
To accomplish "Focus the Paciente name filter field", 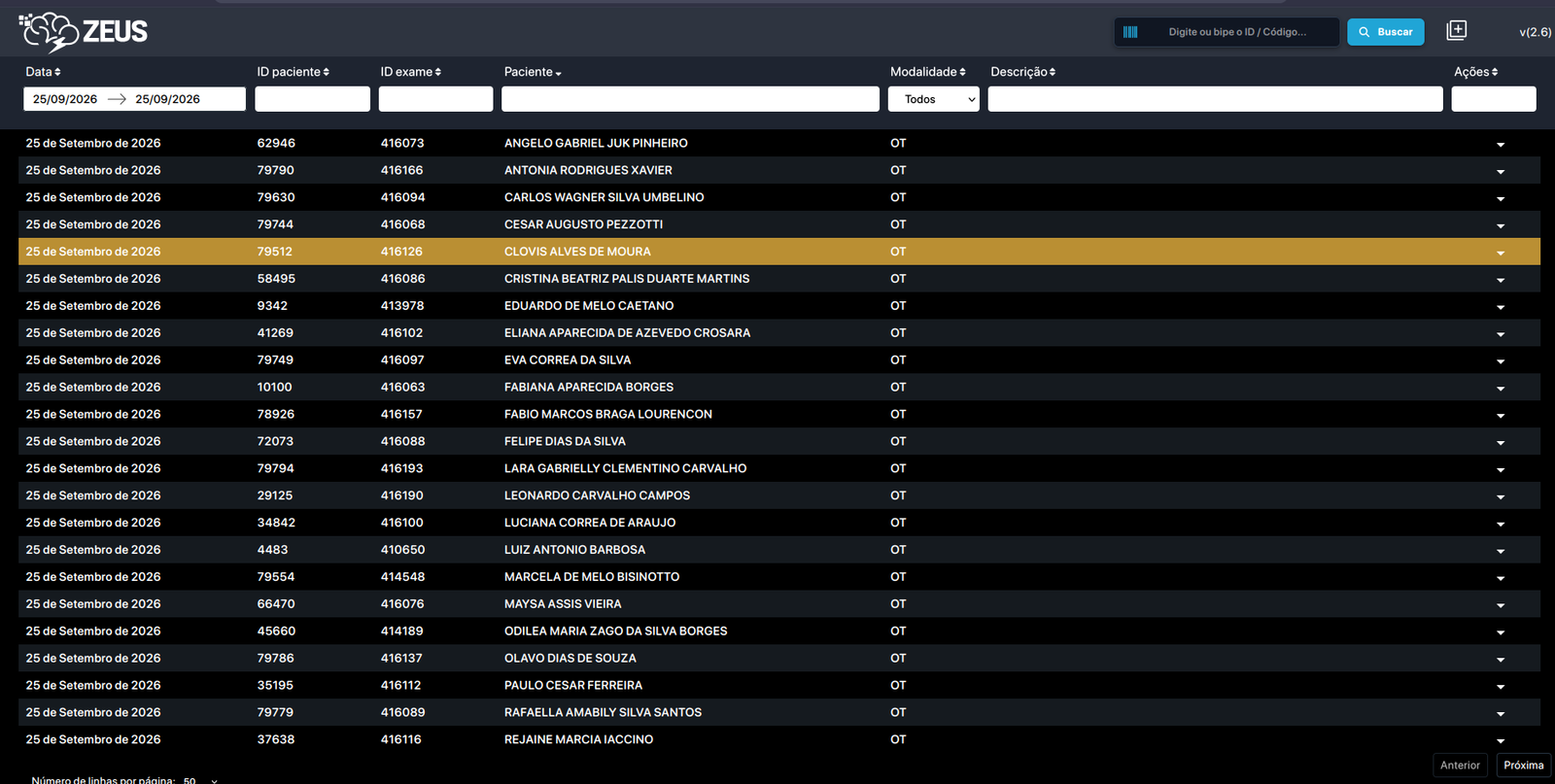I will (x=690, y=99).
